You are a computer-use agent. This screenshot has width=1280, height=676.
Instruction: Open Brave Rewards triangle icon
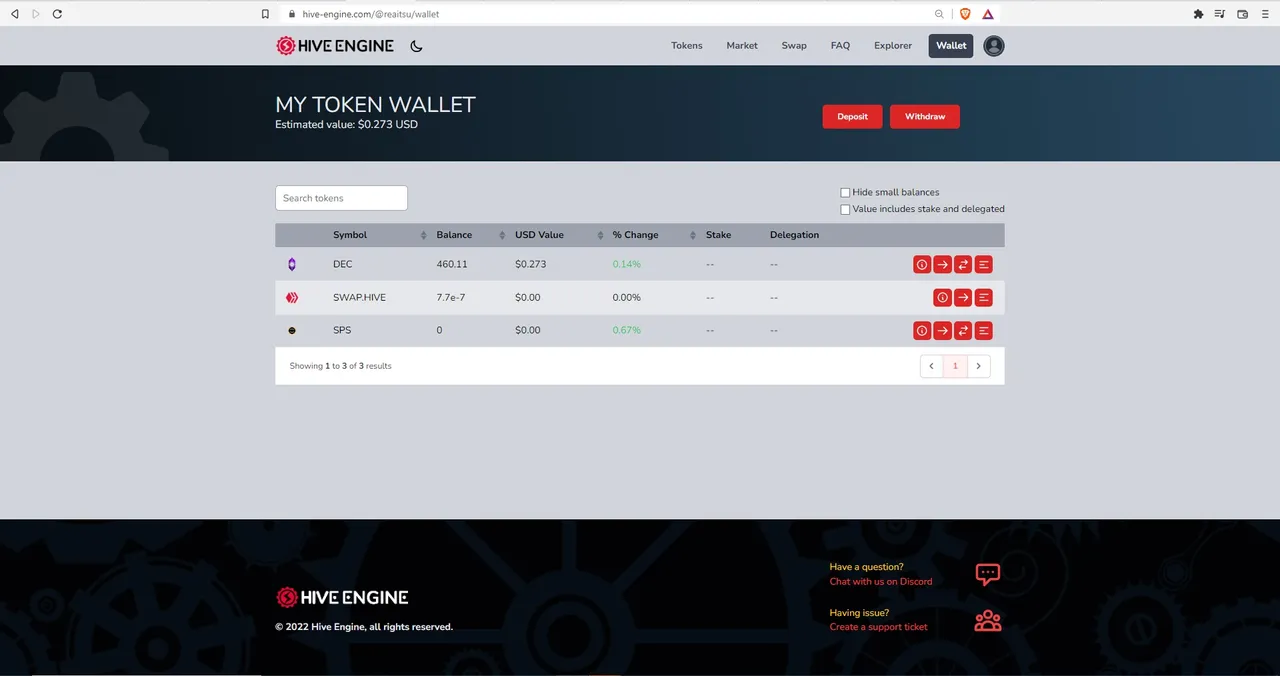[x=988, y=14]
